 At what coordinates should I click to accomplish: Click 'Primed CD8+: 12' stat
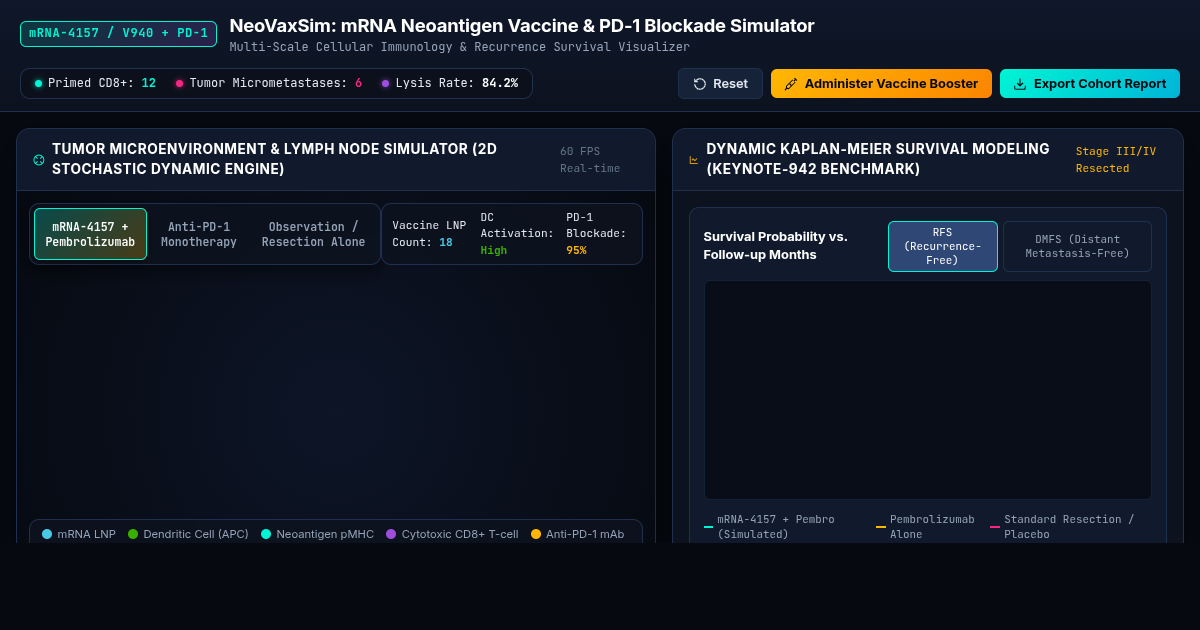pos(95,84)
